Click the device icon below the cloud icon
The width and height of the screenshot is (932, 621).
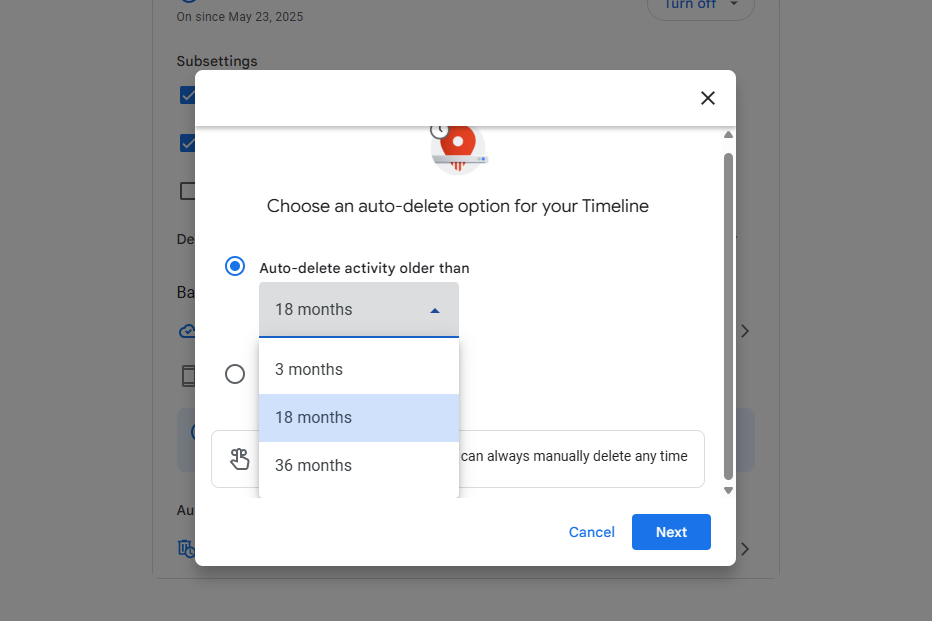187,376
